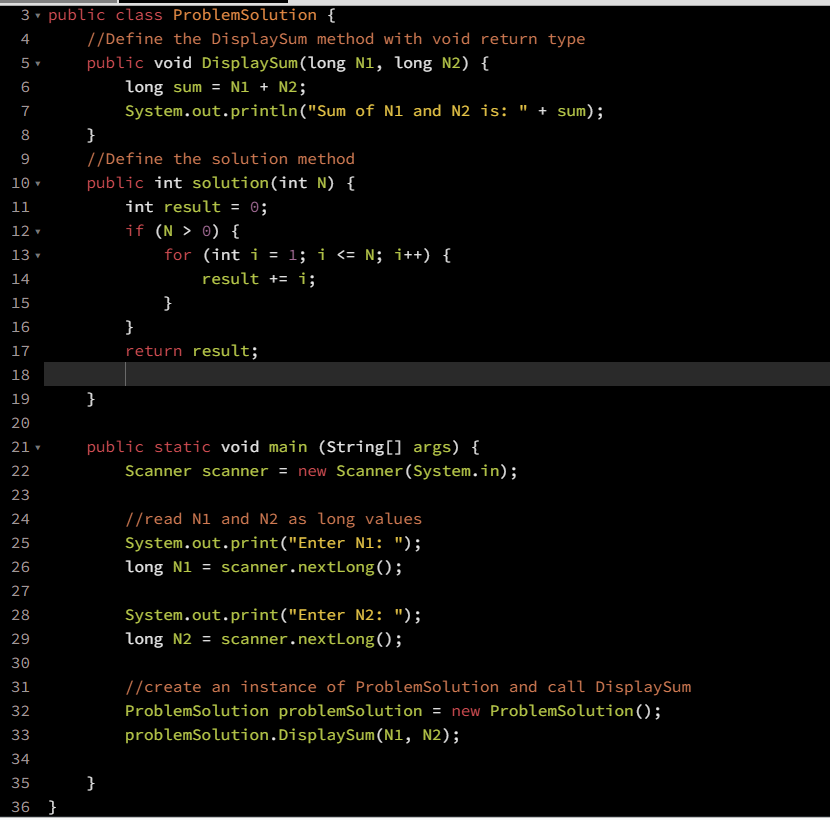Select the word Scanner on line 22

point(155,471)
